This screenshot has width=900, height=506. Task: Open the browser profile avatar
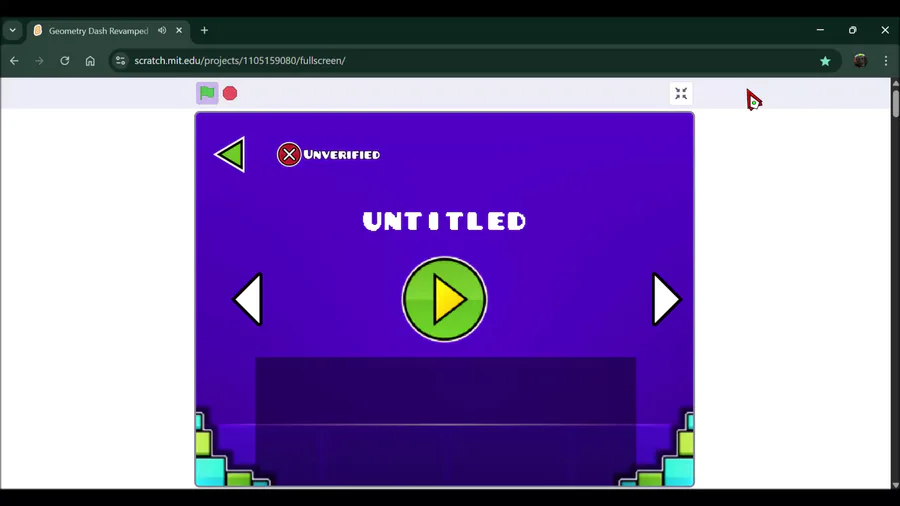click(860, 61)
